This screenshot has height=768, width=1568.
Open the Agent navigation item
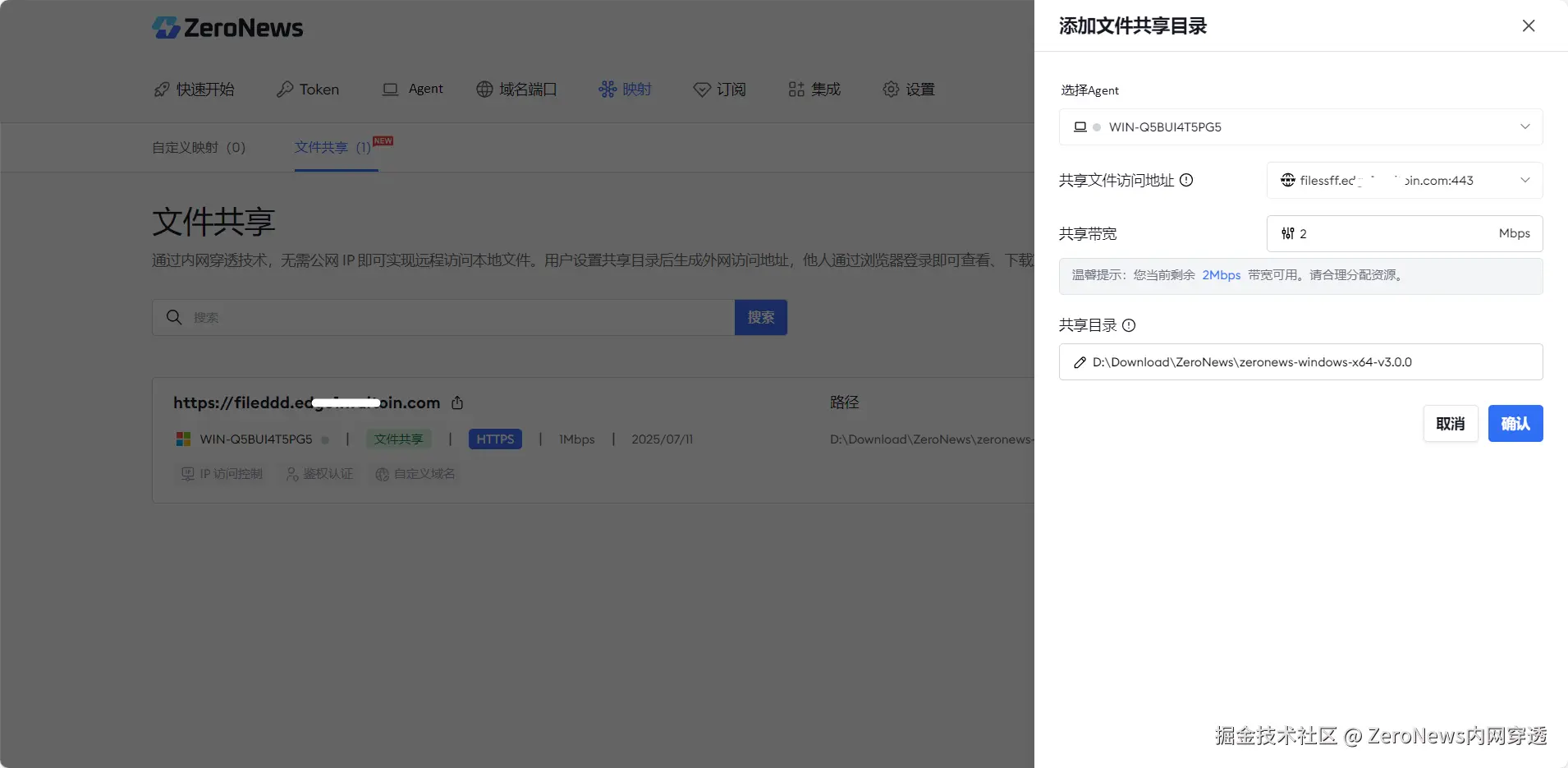pos(413,89)
